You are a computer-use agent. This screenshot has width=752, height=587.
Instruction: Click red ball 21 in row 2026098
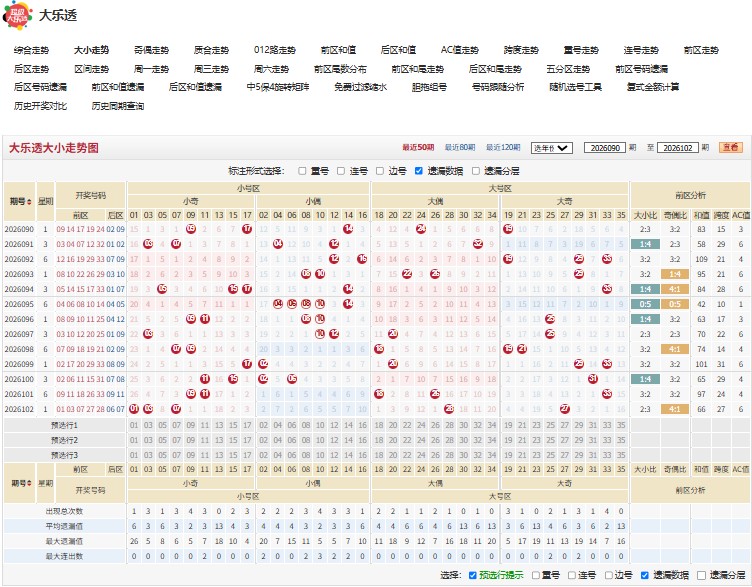(x=522, y=349)
